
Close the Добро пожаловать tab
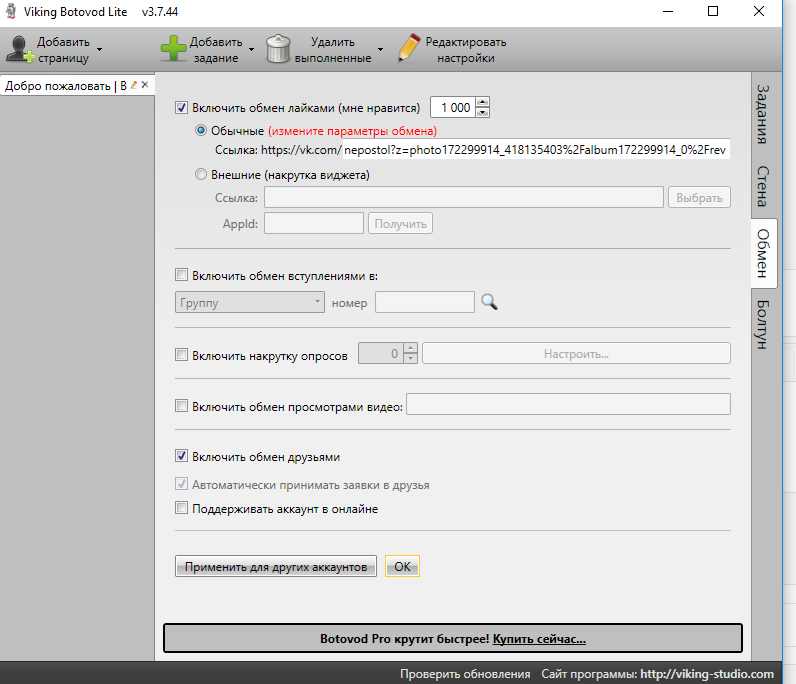pyautogui.click(x=145, y=85)
